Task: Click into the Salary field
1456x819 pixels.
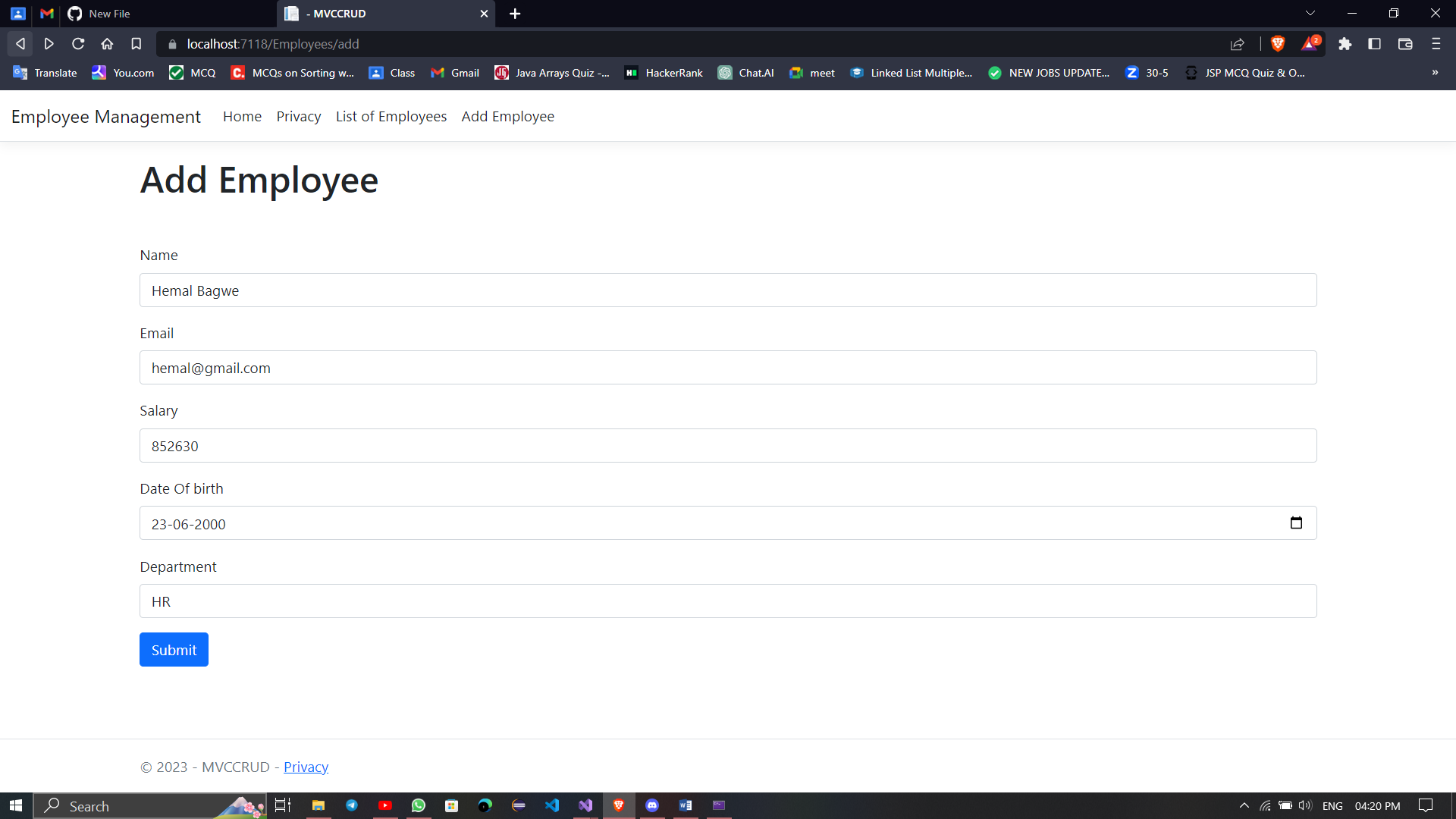Action: [x=728, y=446]
